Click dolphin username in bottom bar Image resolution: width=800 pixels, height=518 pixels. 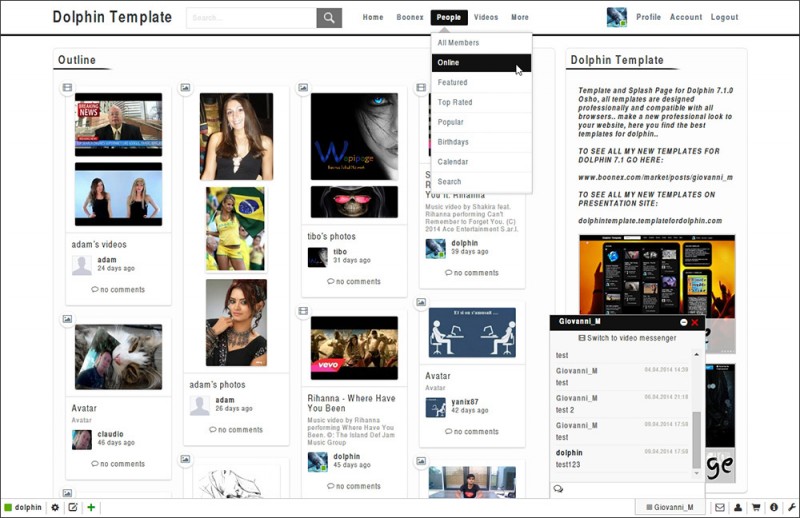(x=28, y=507)
